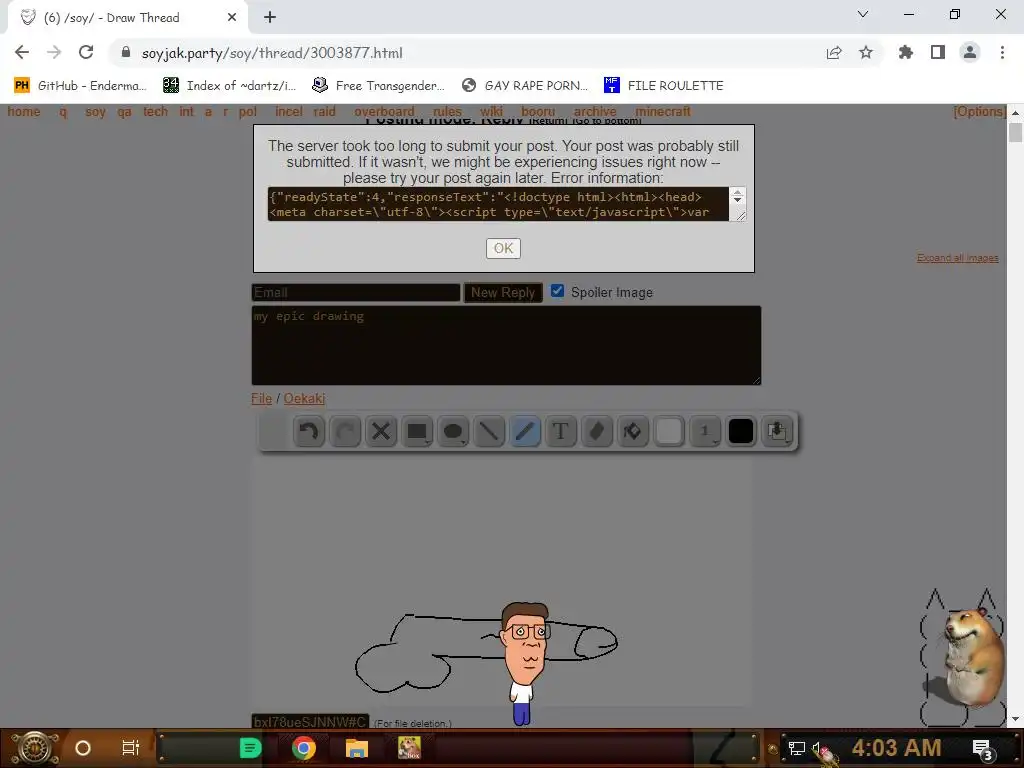
Task: Click Chrome icon on taskbar
Action: [x=303, y=748]
